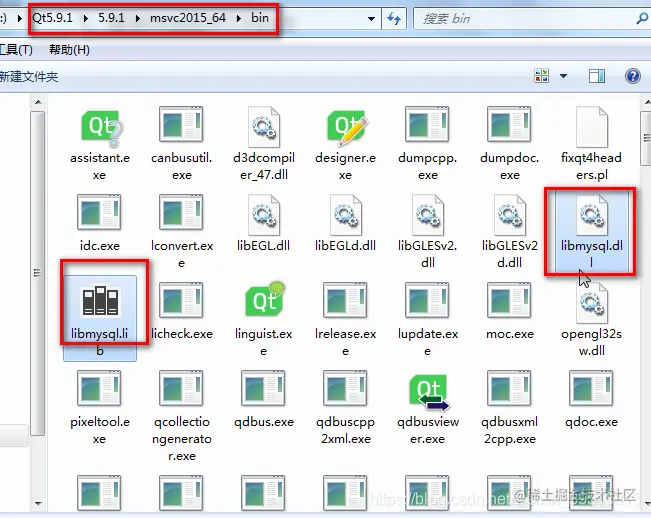The height and width of the screenshot is (518, 651).
Task: Select the qcollectiongenerator.exe file icon
Action: coord(181,388)
